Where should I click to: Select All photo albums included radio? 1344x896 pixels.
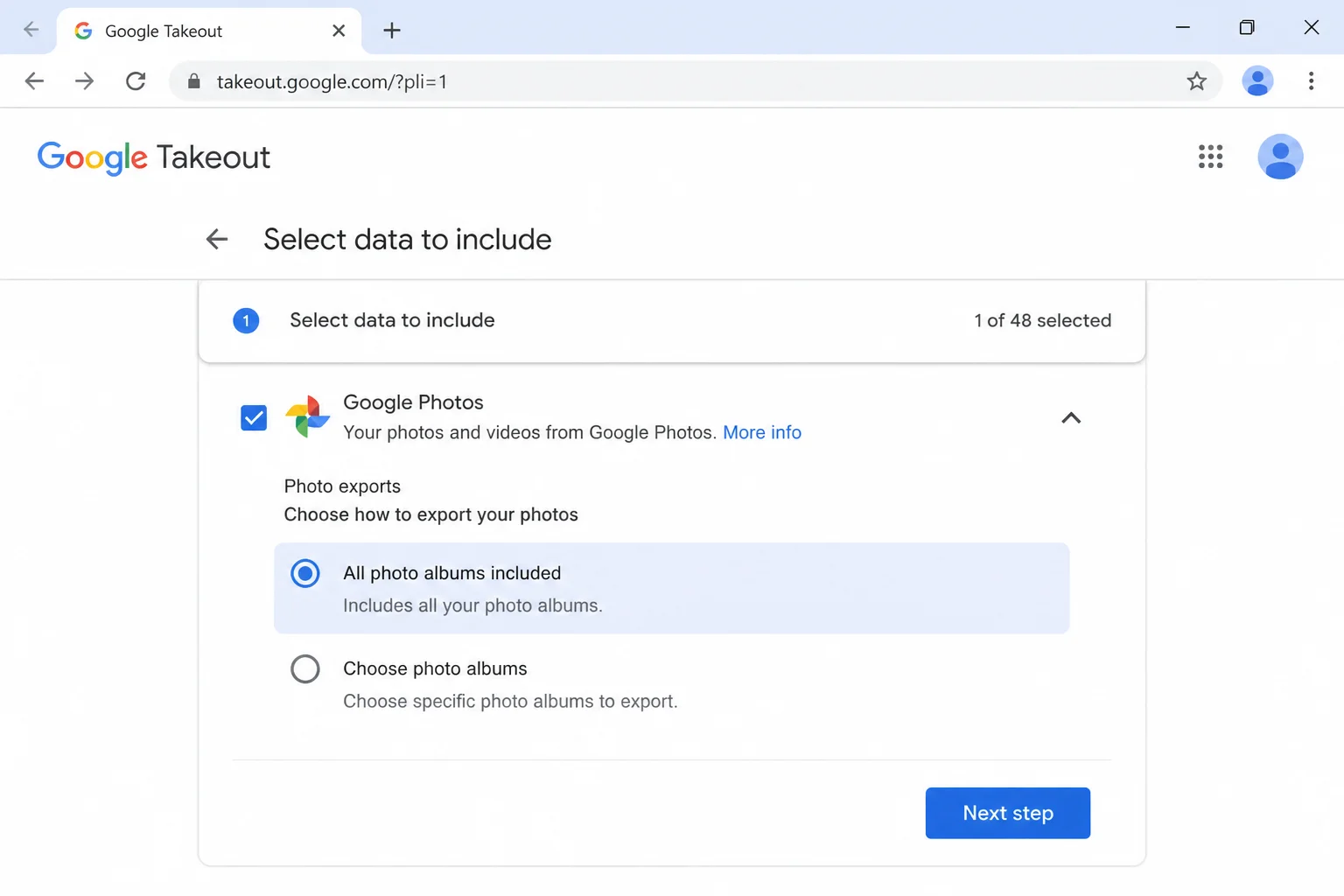point(305,574)
